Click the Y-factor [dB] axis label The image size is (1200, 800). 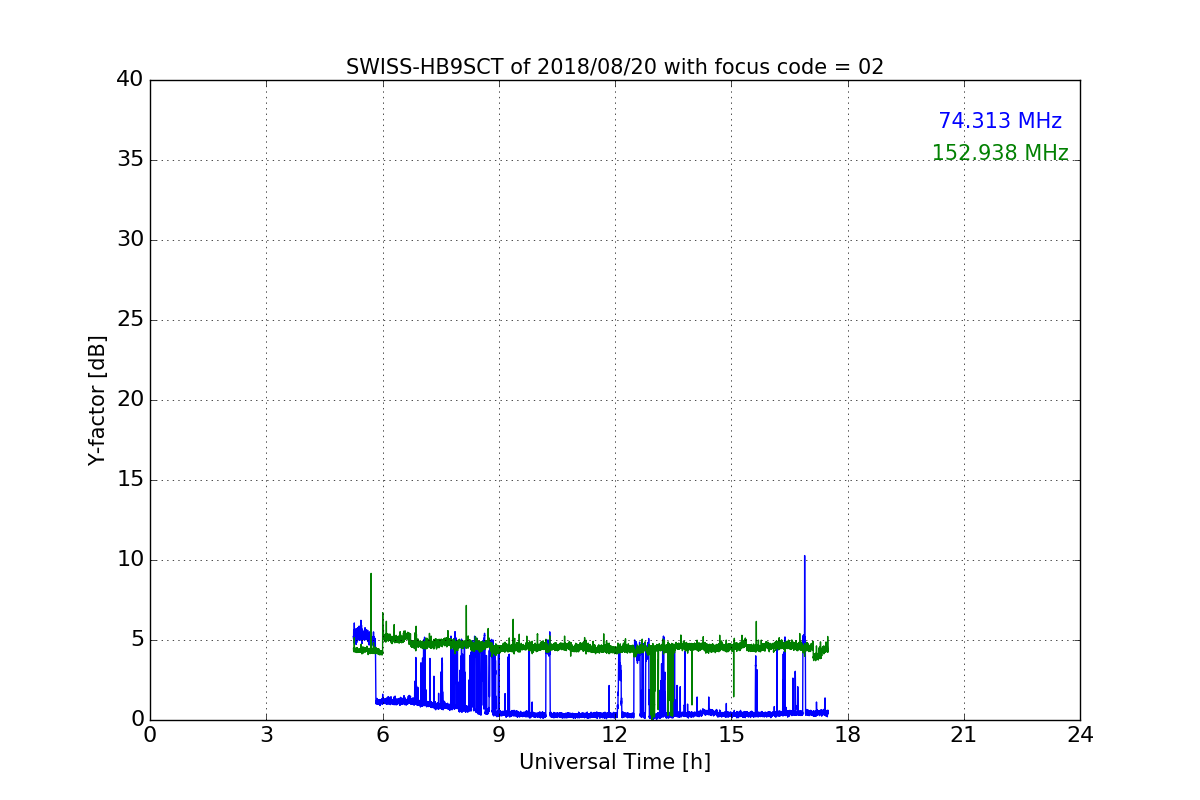(x=97, y=400)
